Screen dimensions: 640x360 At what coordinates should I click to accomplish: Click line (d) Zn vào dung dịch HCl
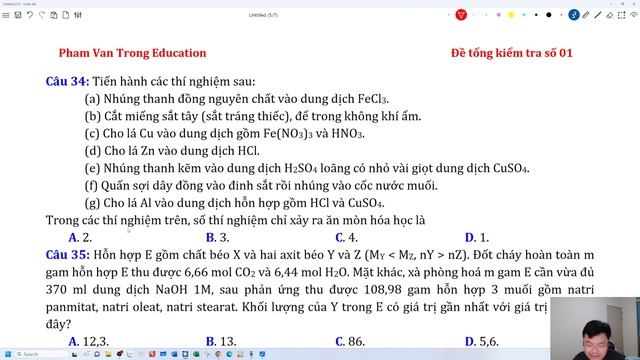[172, 151]
